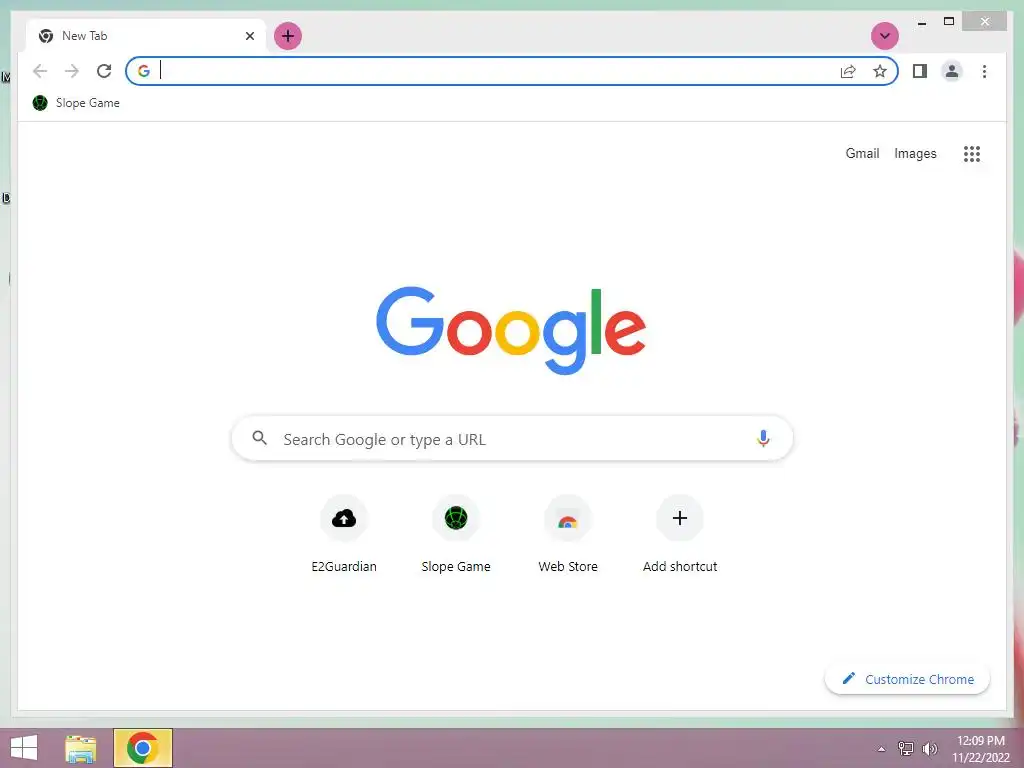Screen dimensions: 1024x768
Task: Close the New Tab tab
Action: [x=249, y=36]
